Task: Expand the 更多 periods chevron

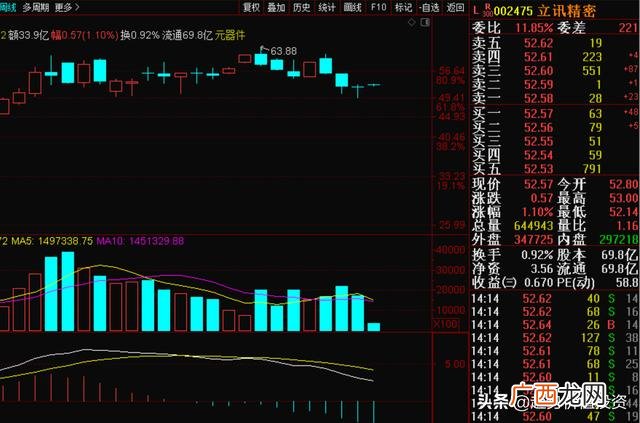Action: tap(78, 7)
